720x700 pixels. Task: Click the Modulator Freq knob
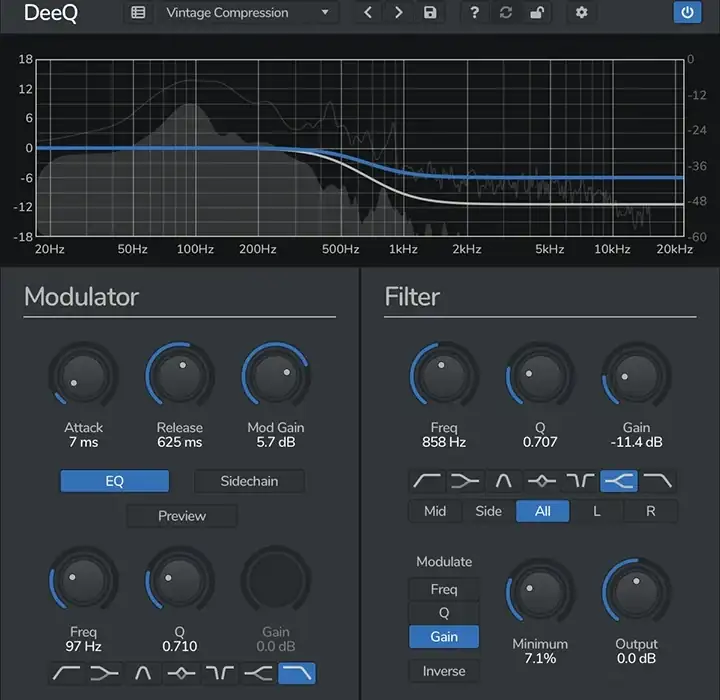click(83, 581)
